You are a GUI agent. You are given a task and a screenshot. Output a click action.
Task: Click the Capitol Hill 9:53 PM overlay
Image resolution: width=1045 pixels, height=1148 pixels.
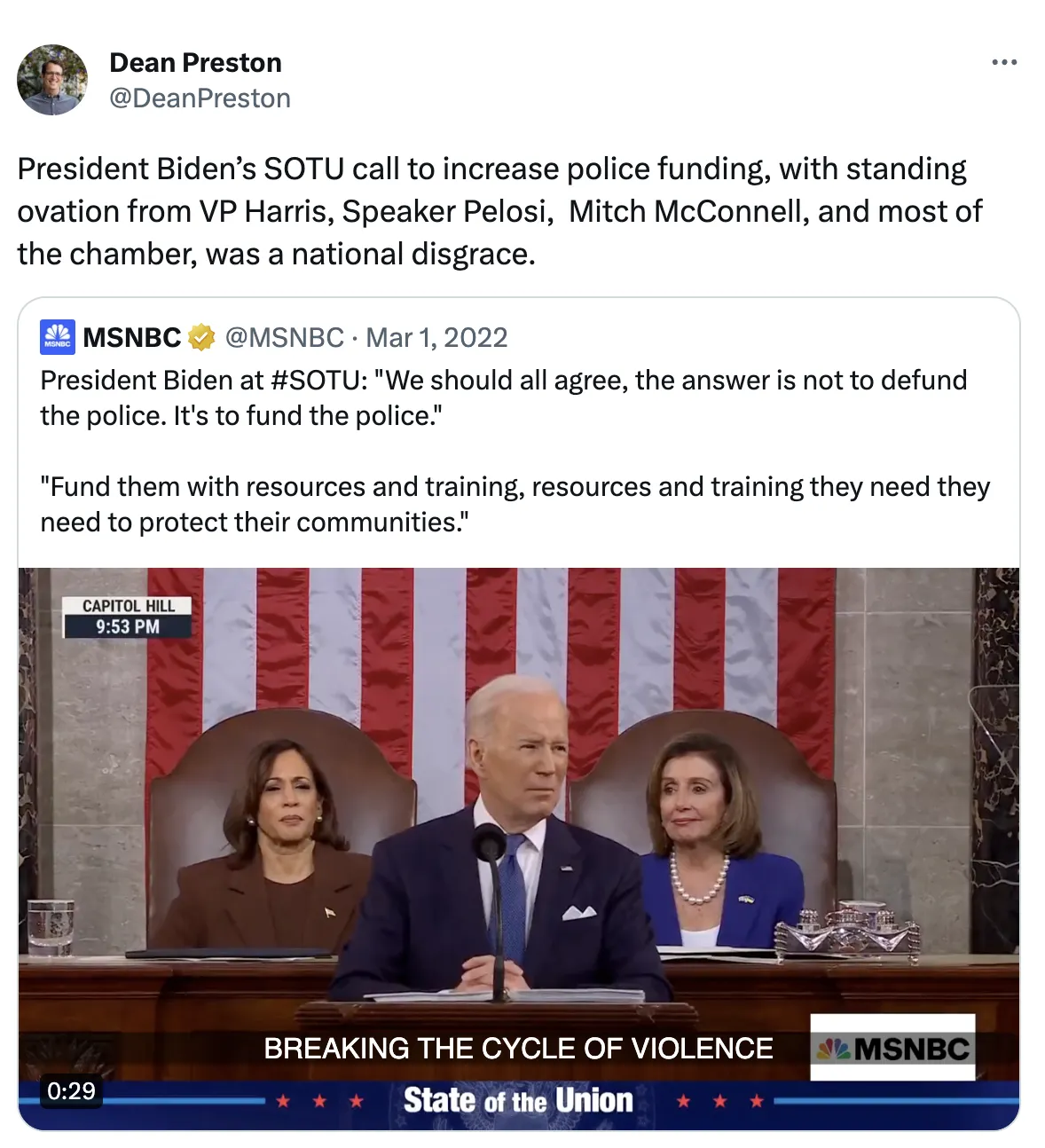(128, 617)
